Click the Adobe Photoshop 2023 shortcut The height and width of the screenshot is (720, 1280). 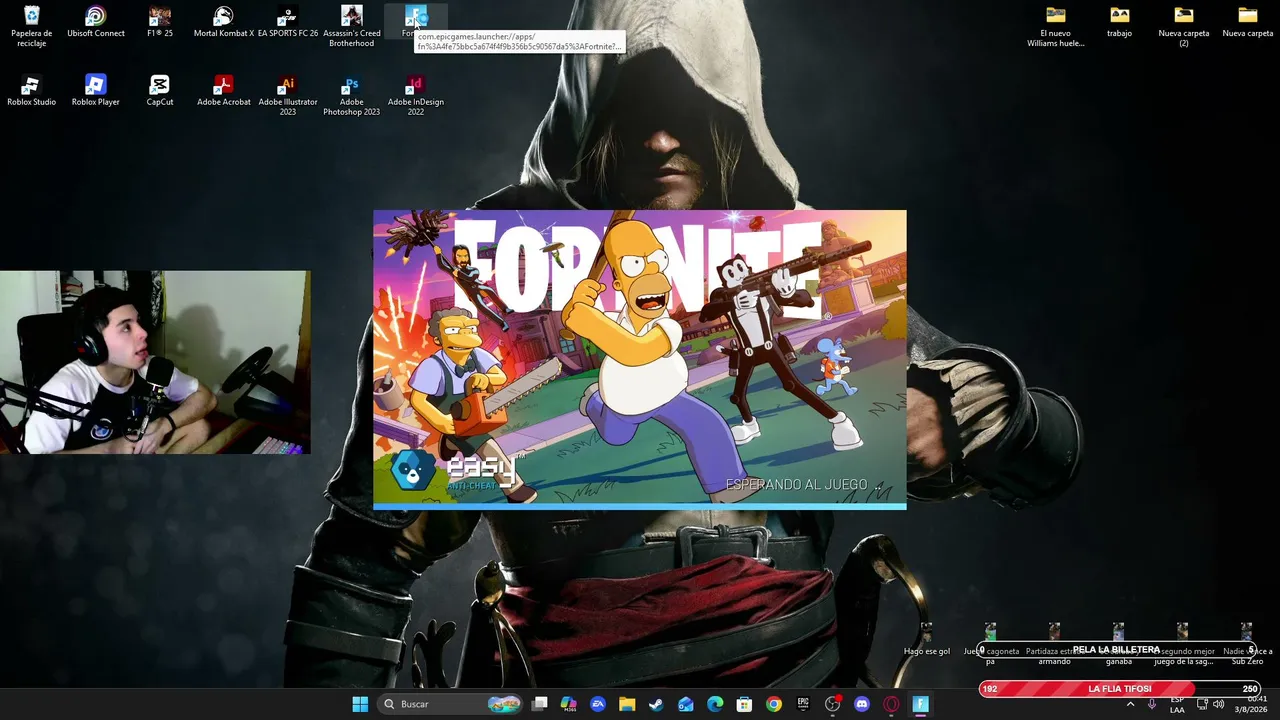[352, 95]
